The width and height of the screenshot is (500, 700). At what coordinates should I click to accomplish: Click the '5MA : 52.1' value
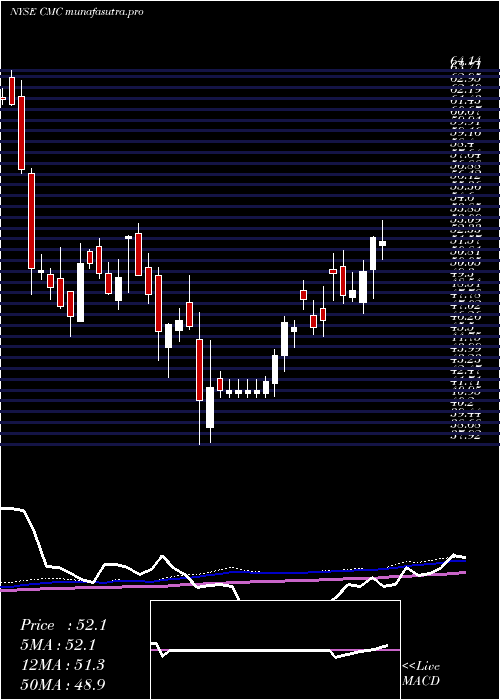[60, 645]
